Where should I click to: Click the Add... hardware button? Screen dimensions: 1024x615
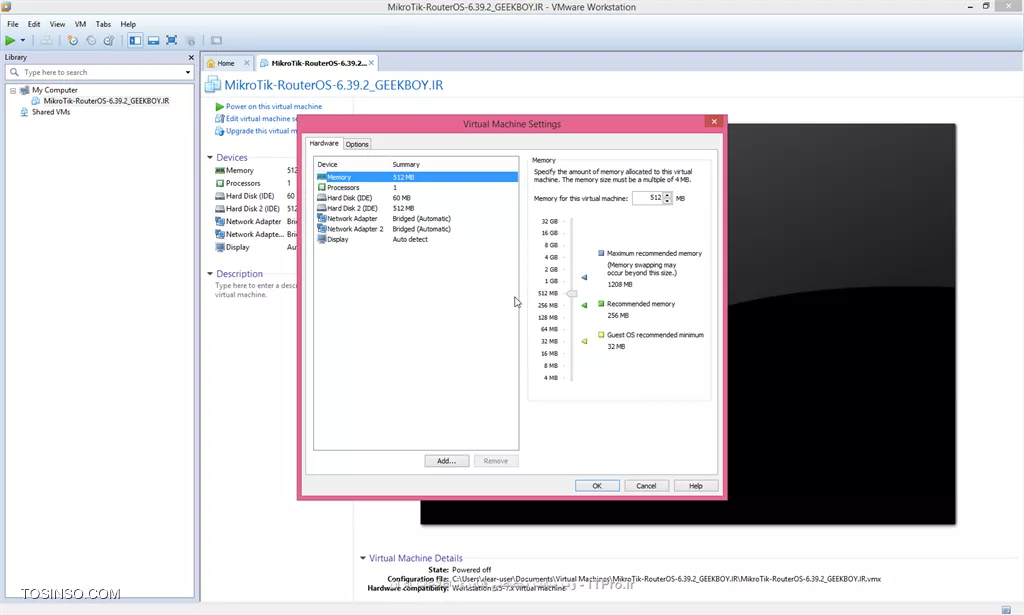tap(446, 461)
